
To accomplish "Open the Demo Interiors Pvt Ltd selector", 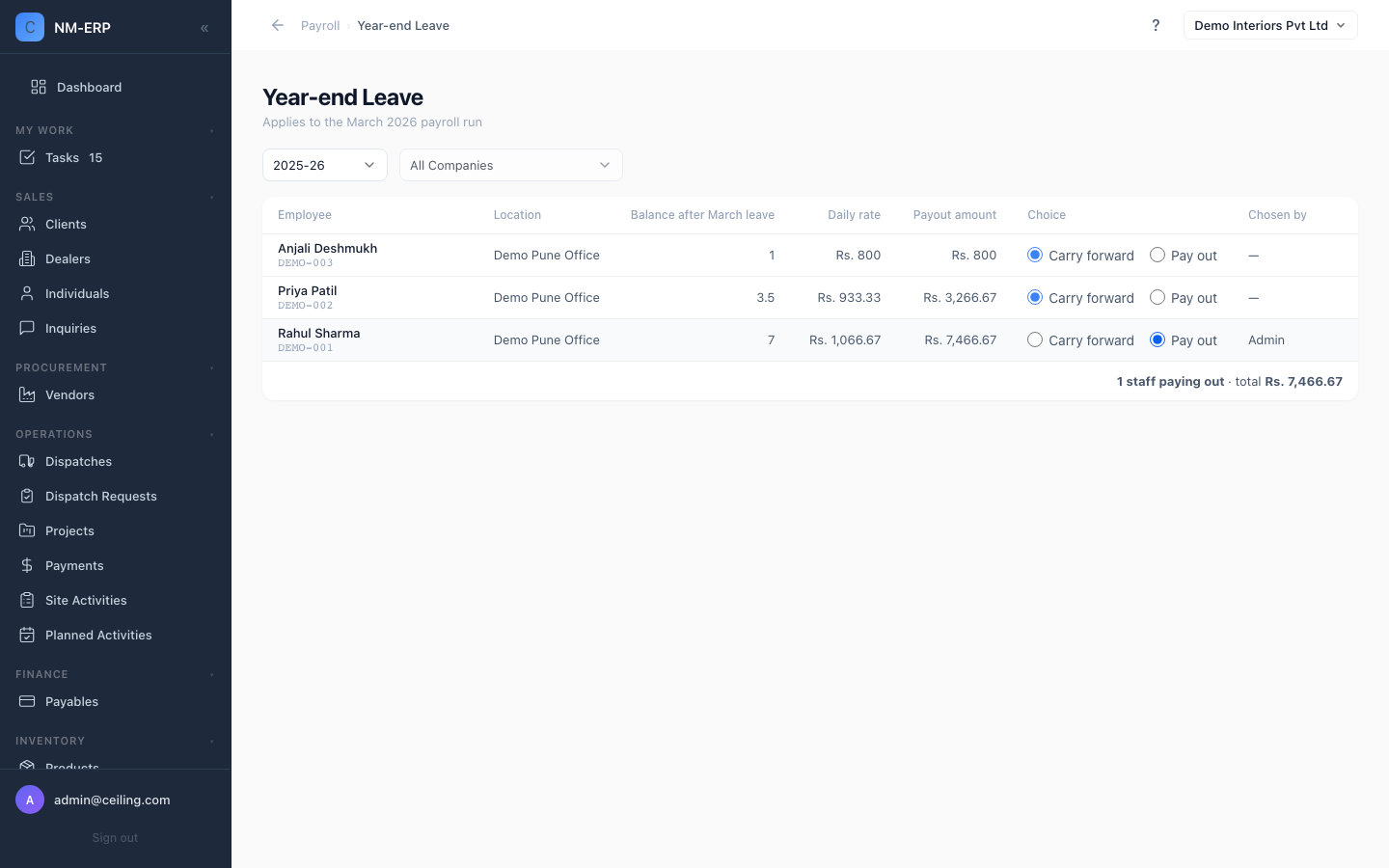I will tap(1270, 25).
